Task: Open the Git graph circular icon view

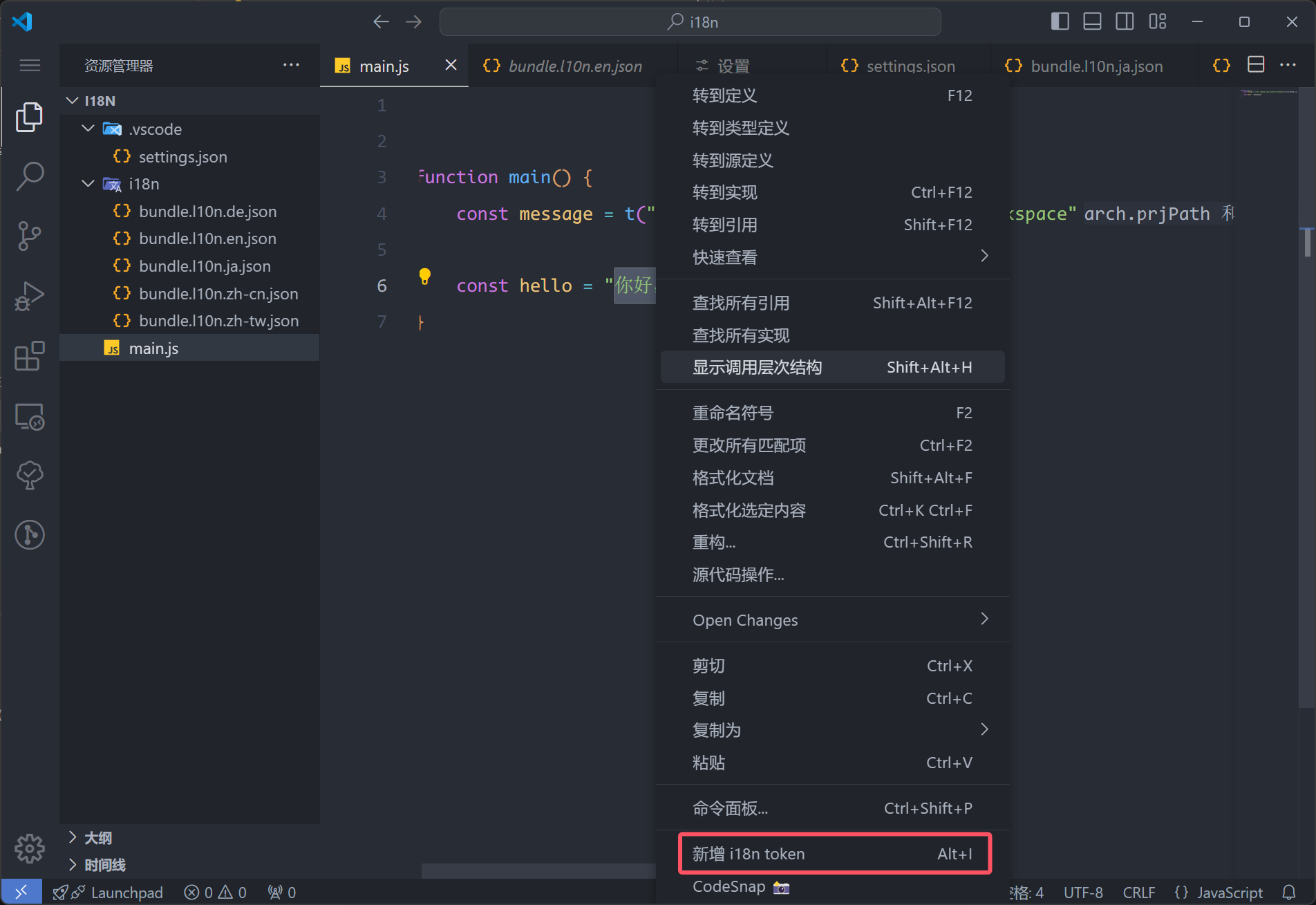Action: point(29,534)
